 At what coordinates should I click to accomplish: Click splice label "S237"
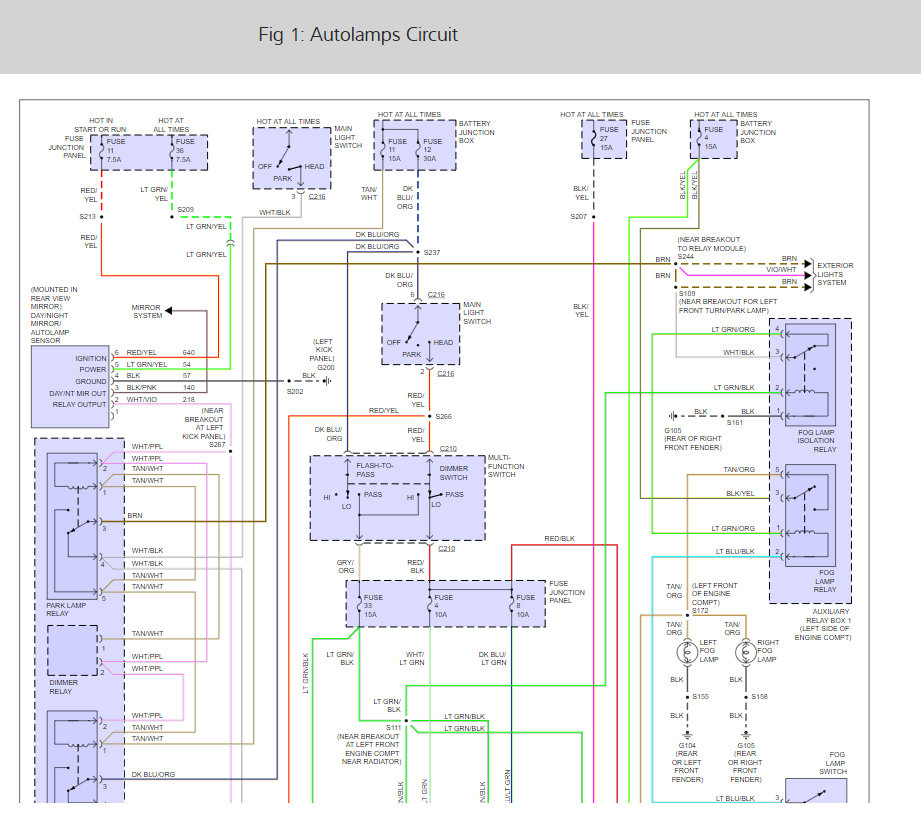[432, 252]
